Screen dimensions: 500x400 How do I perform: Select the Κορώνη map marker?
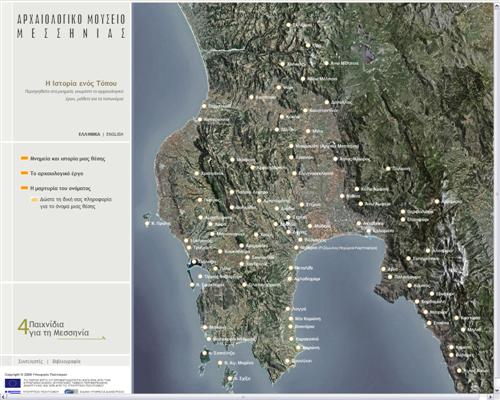pos(298,348)
